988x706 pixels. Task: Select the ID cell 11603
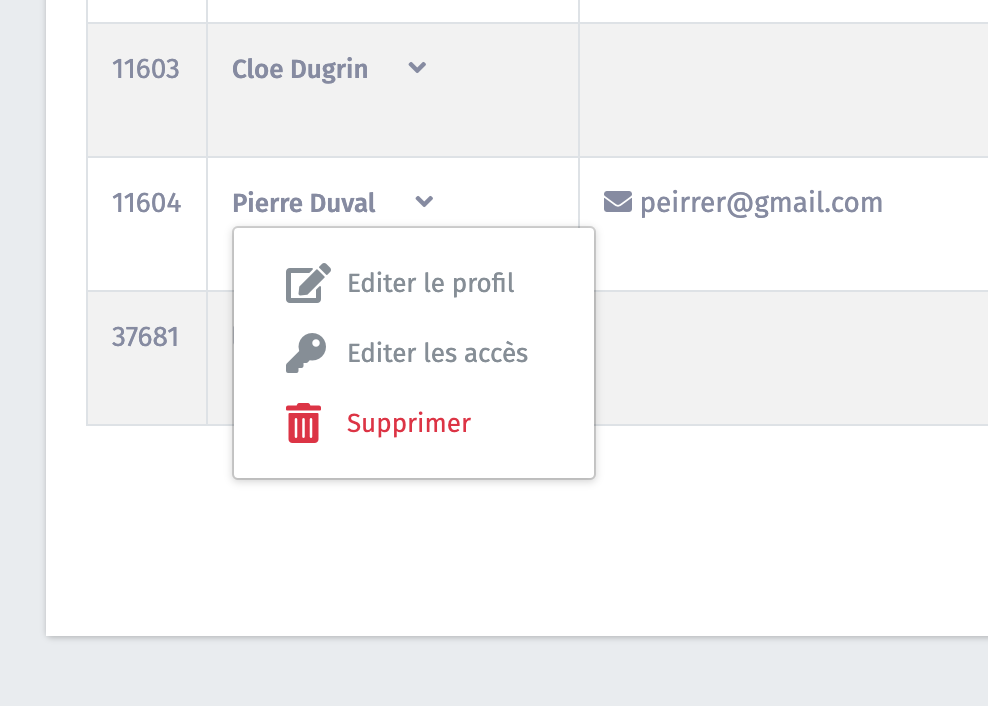click(x=146, y=69)
